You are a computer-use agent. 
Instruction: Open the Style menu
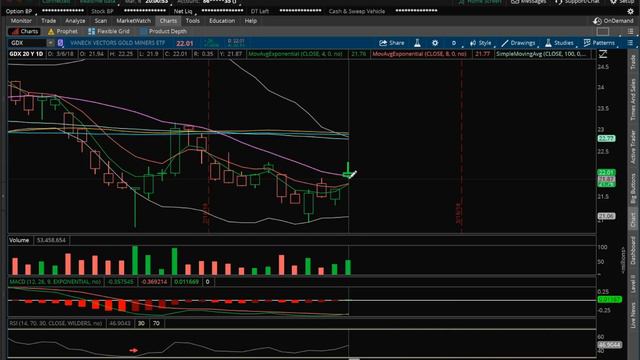pos(480,43)
